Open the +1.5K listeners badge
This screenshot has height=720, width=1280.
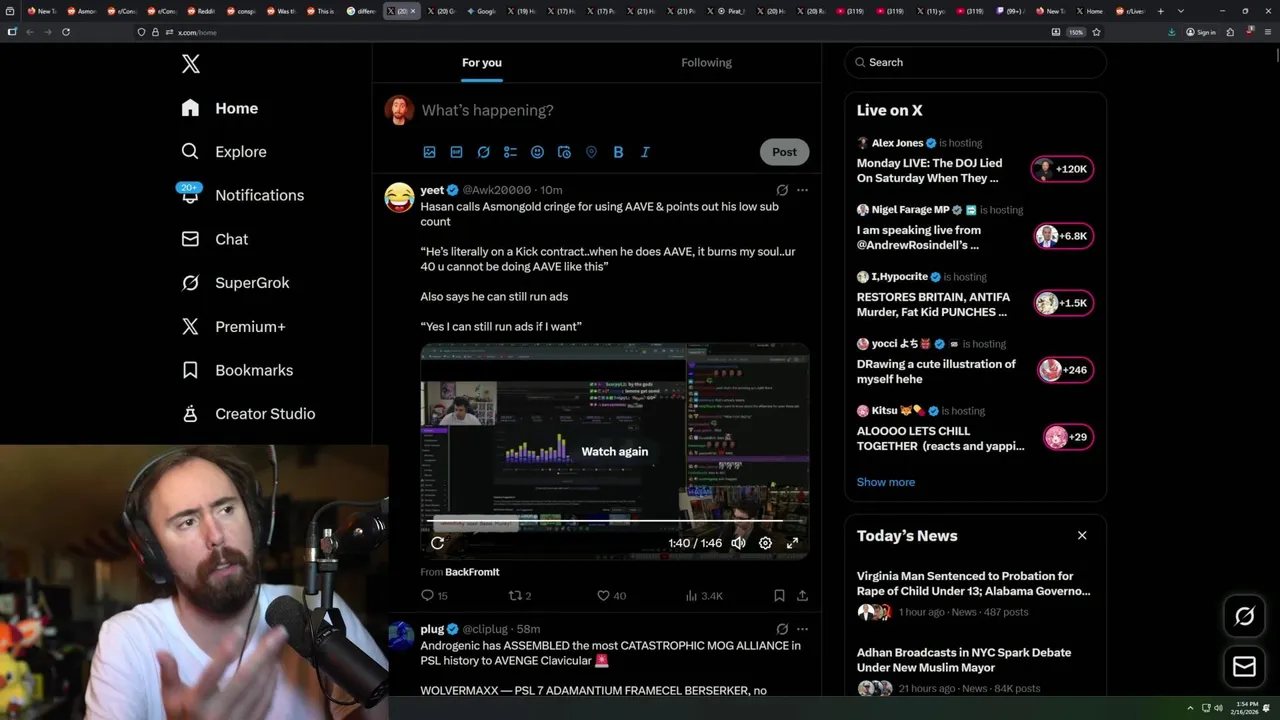coord(1063,303)
